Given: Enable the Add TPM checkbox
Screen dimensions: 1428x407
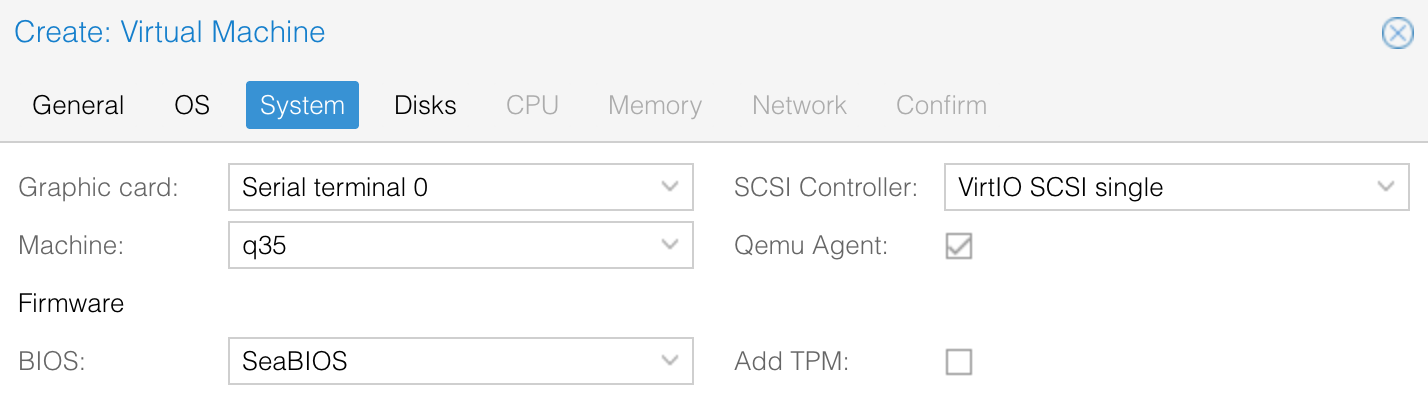Looking at the screenshot, I should [x=959, y=362].
